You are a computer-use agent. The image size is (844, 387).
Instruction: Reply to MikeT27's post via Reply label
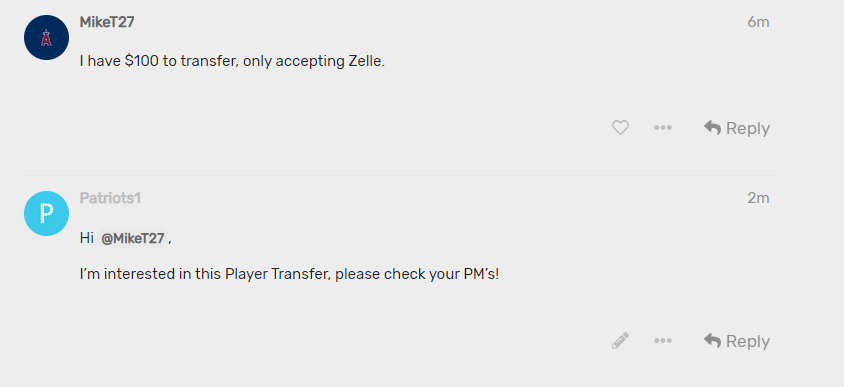pyautogui.click(x=748, y=128)
